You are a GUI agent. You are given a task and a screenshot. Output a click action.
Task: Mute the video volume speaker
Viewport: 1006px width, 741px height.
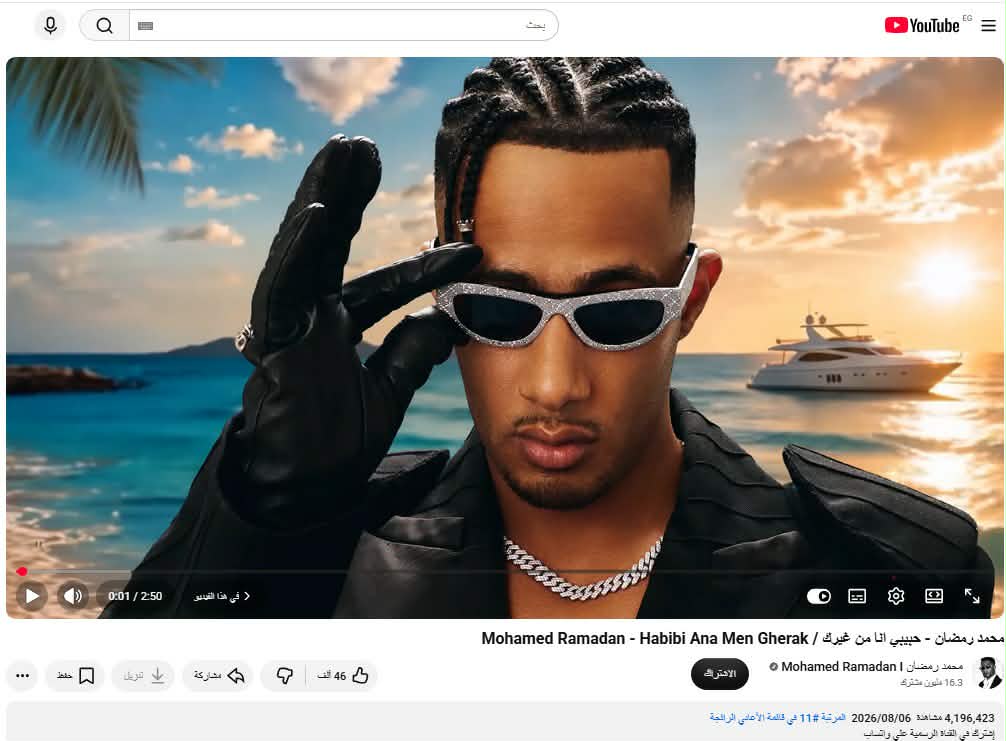pos(73,596)
